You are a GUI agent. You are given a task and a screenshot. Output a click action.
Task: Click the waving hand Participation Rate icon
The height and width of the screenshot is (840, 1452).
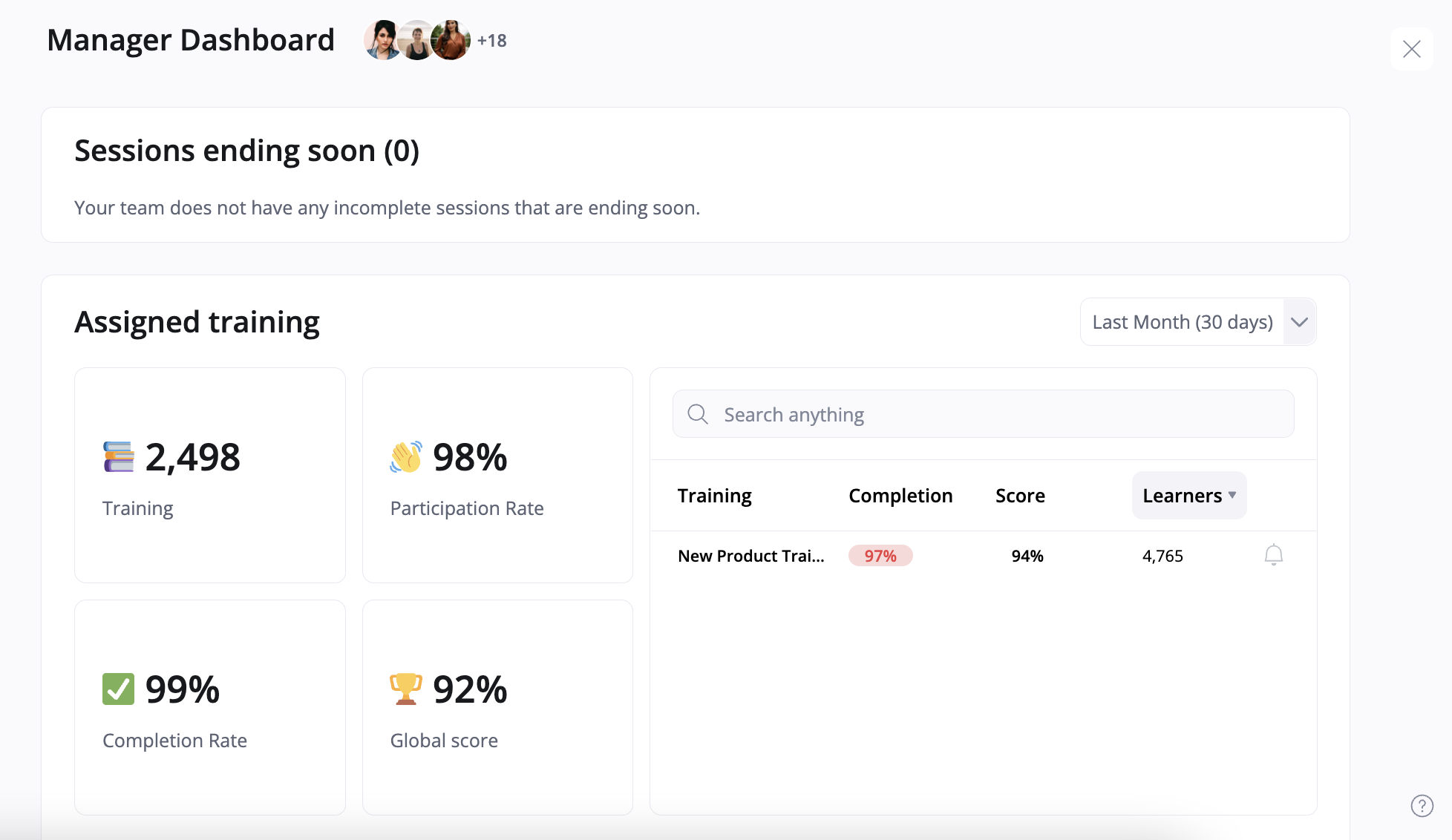(x=406, y=457)
